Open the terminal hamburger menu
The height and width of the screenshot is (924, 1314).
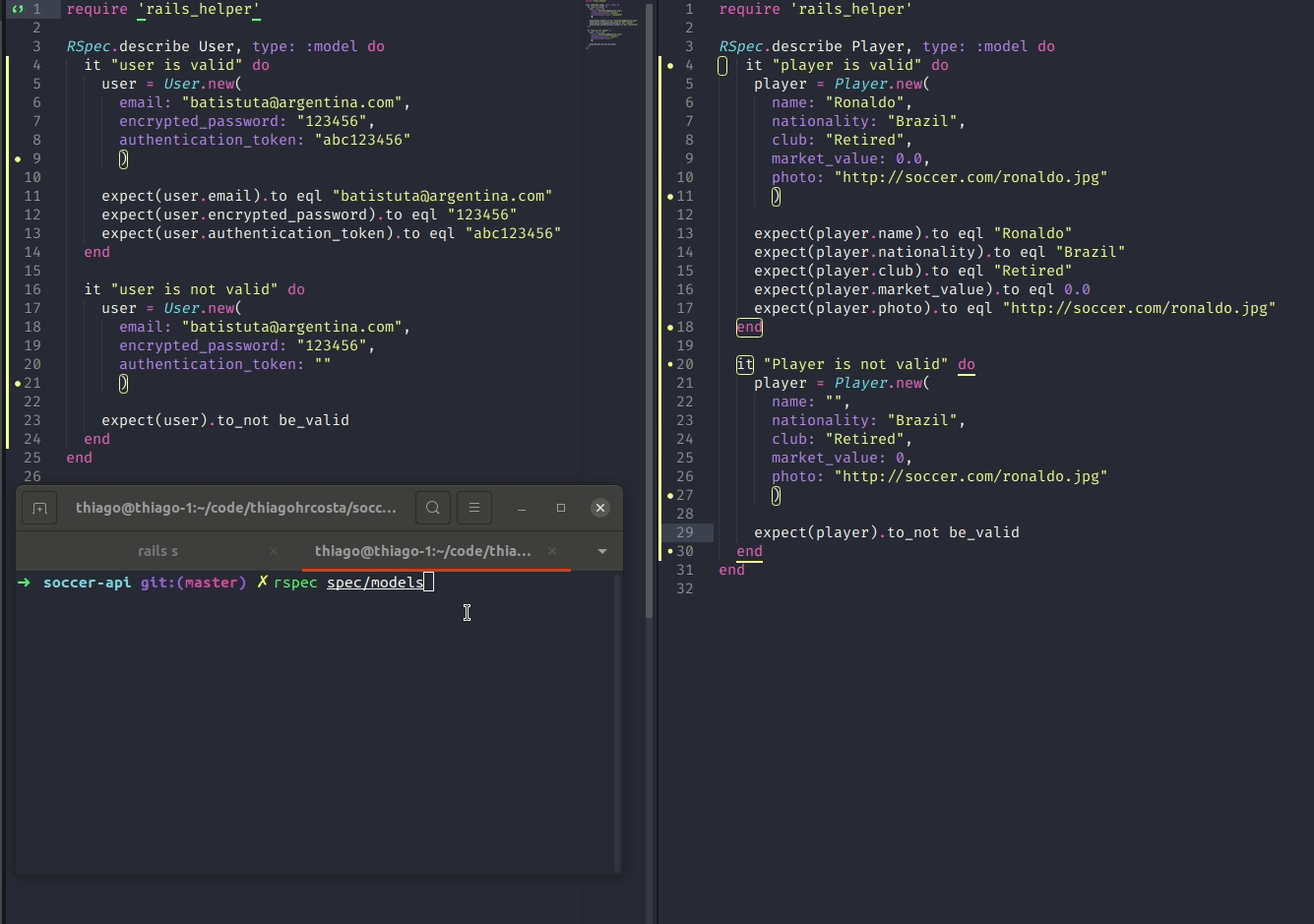pos(474,508)
